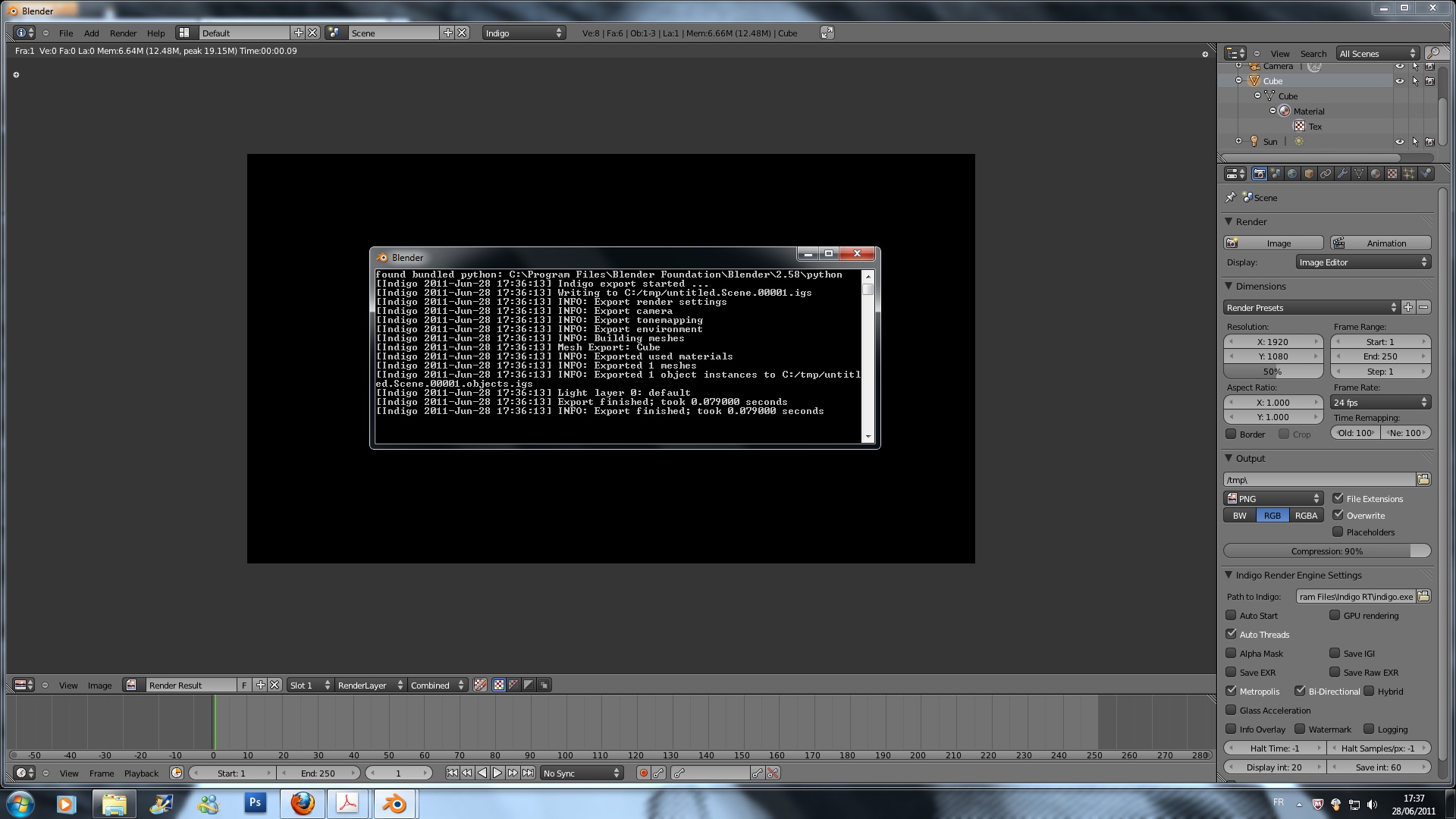Image resolution: width=1456 pixels, height=819 pixels.
Task: Hide Sun object with eye icon
Action: (x=1400, y=142)
